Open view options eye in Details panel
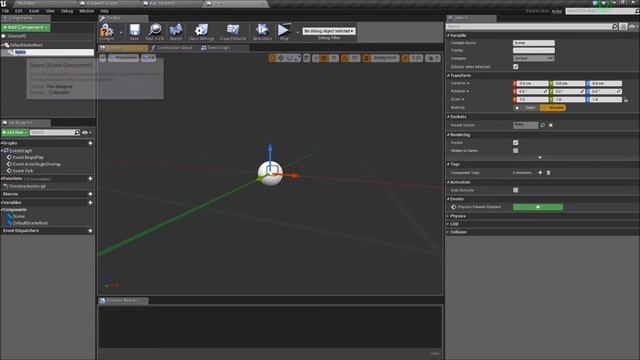Image resolution: width=640 pixels, height=360 pixels. click(x=633, y=27)
